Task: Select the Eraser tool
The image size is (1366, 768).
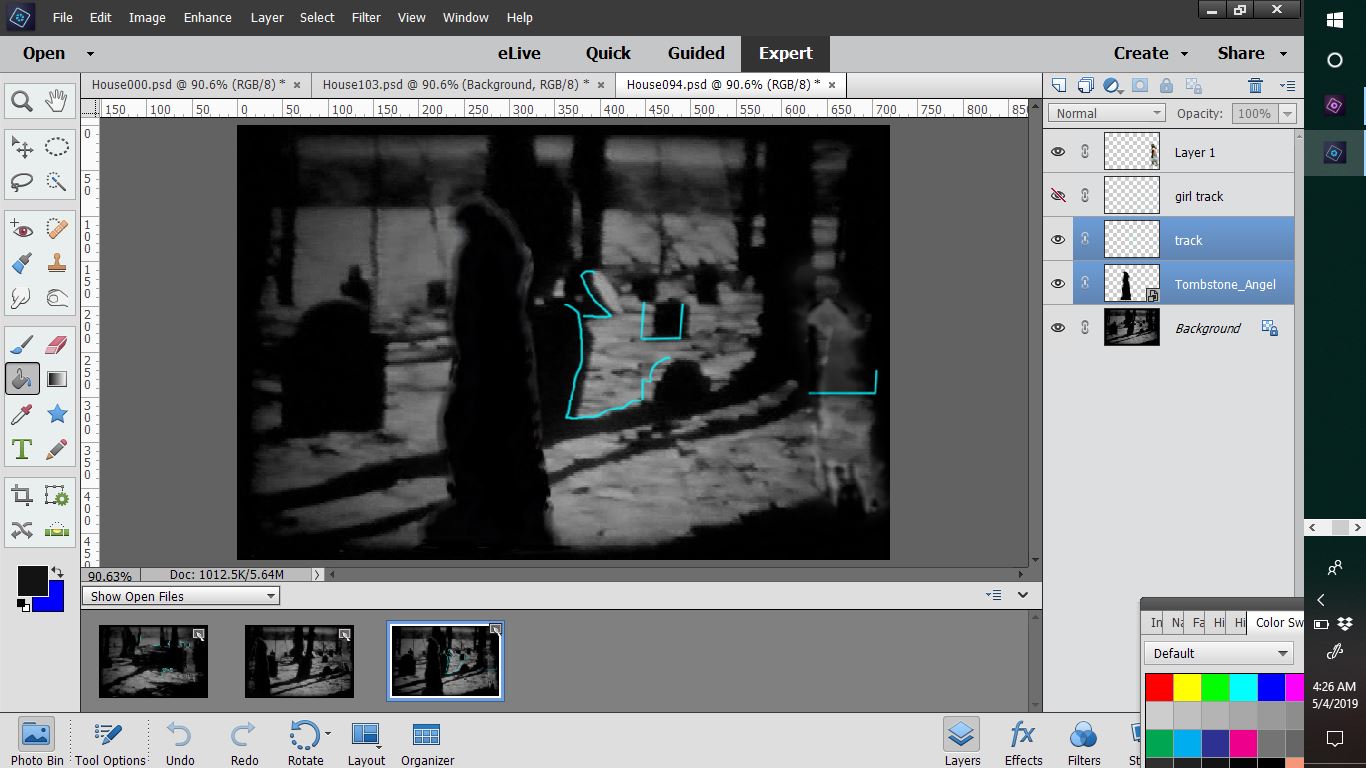Action: click(x=57, y=345)
